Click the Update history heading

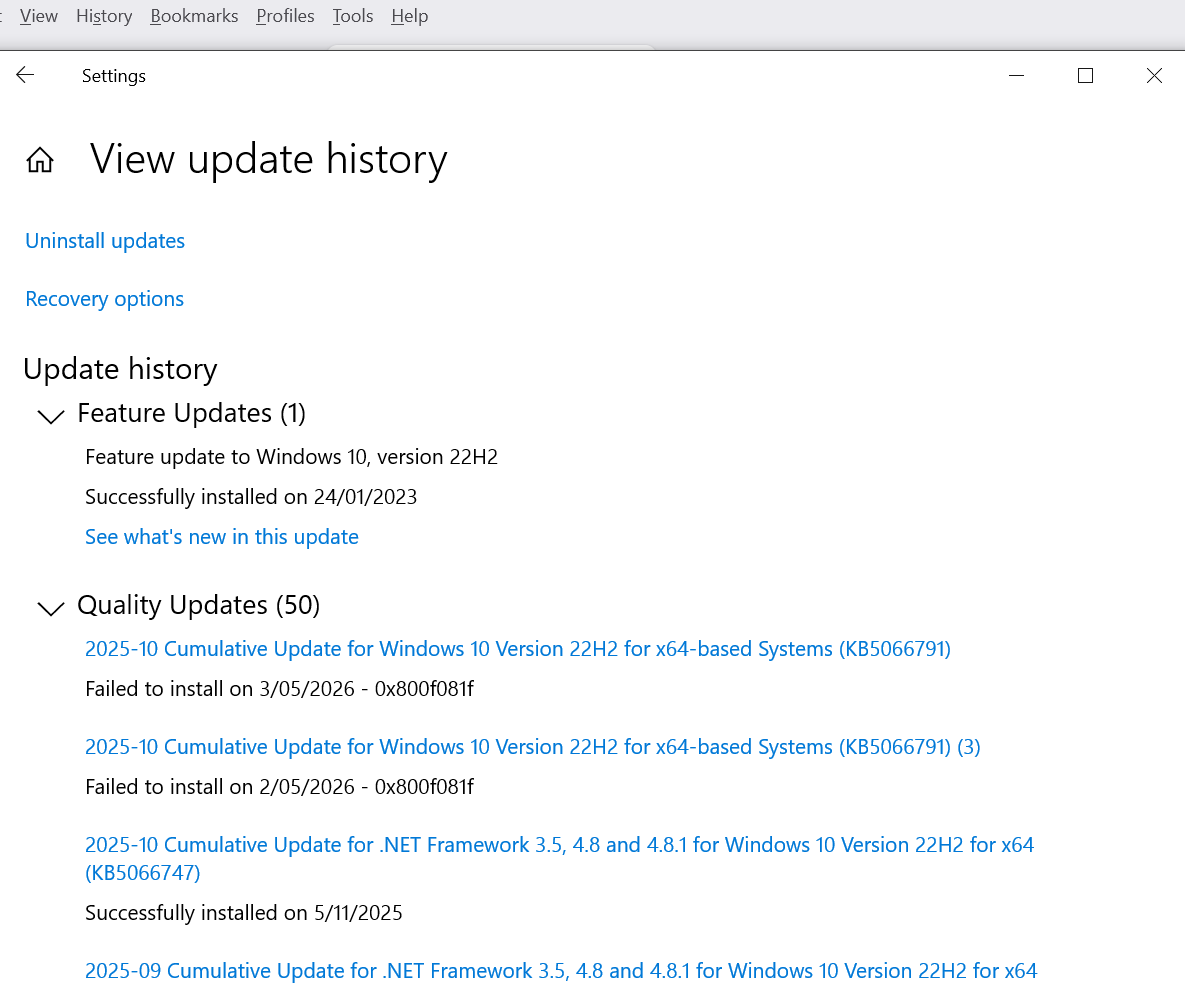point(120,369)
